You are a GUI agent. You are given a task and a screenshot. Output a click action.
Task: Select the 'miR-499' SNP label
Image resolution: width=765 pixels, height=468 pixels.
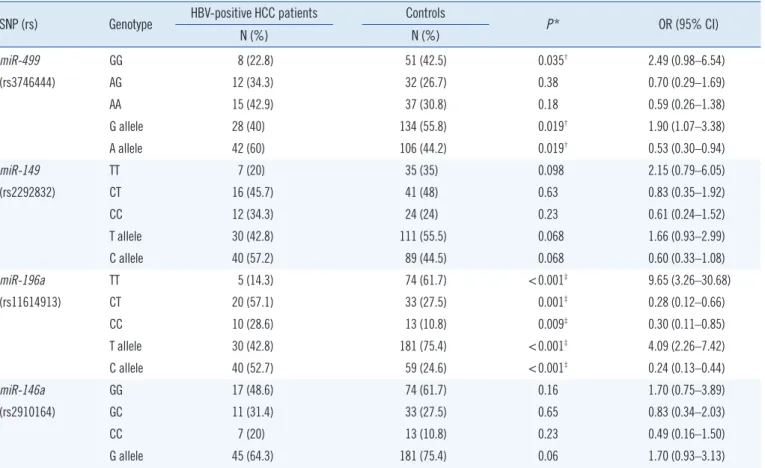click(20, 61)
